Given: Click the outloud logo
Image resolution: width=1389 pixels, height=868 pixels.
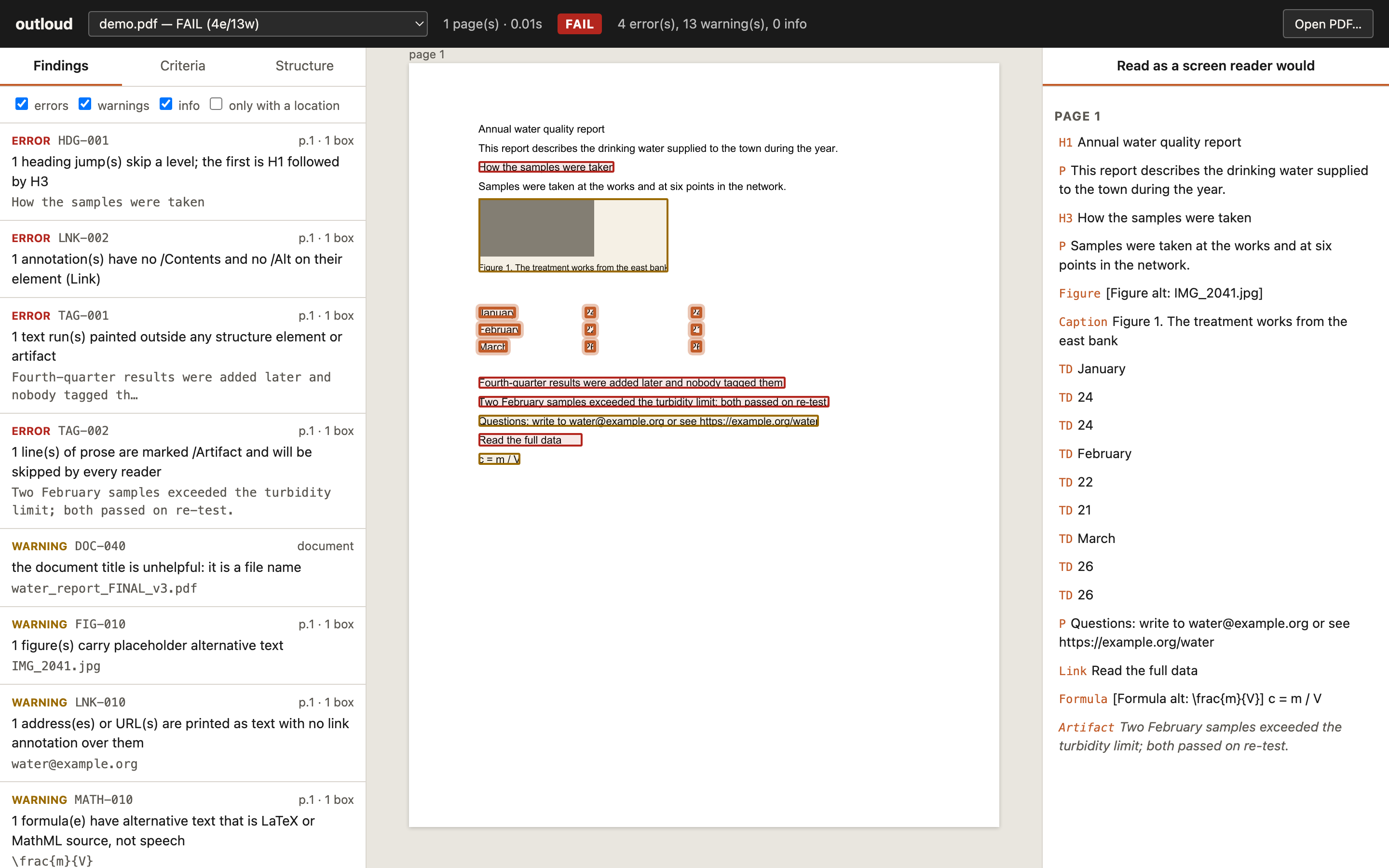Looking at the screenshot, I should coord(44,24).
